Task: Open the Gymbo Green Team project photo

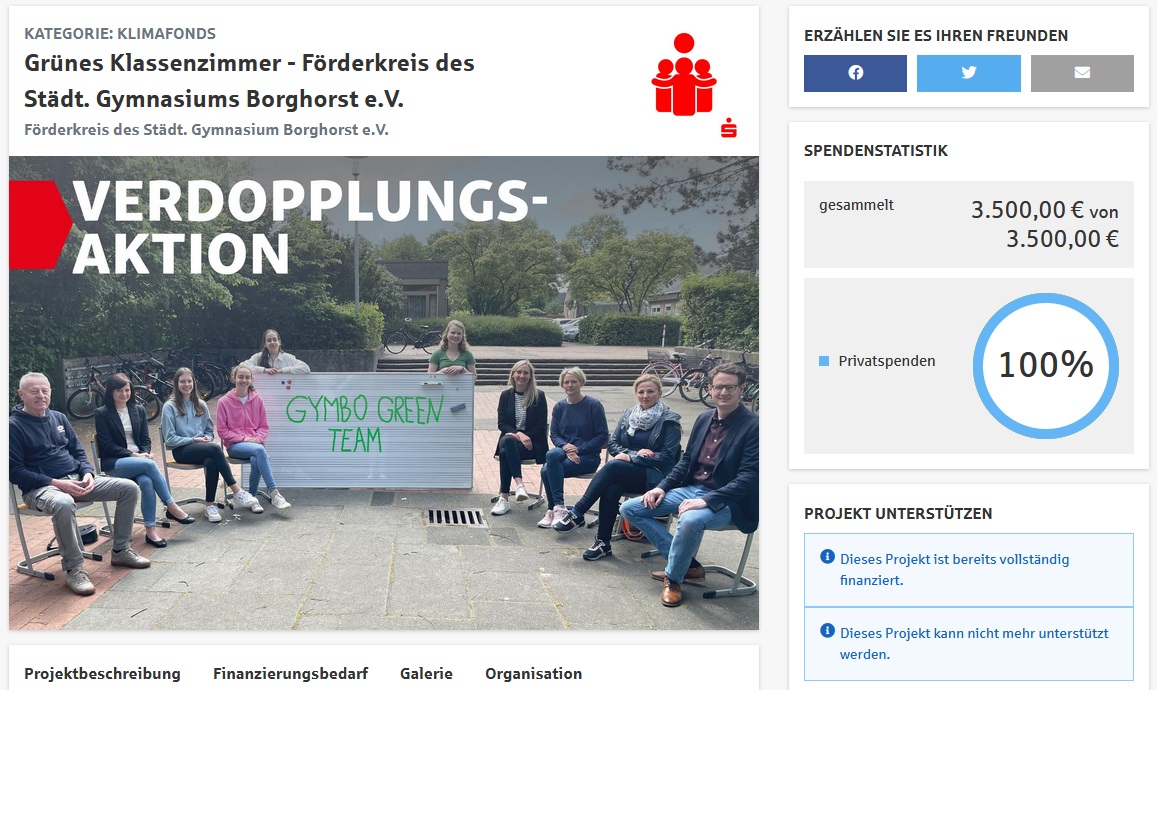Action: pos(384,393)
